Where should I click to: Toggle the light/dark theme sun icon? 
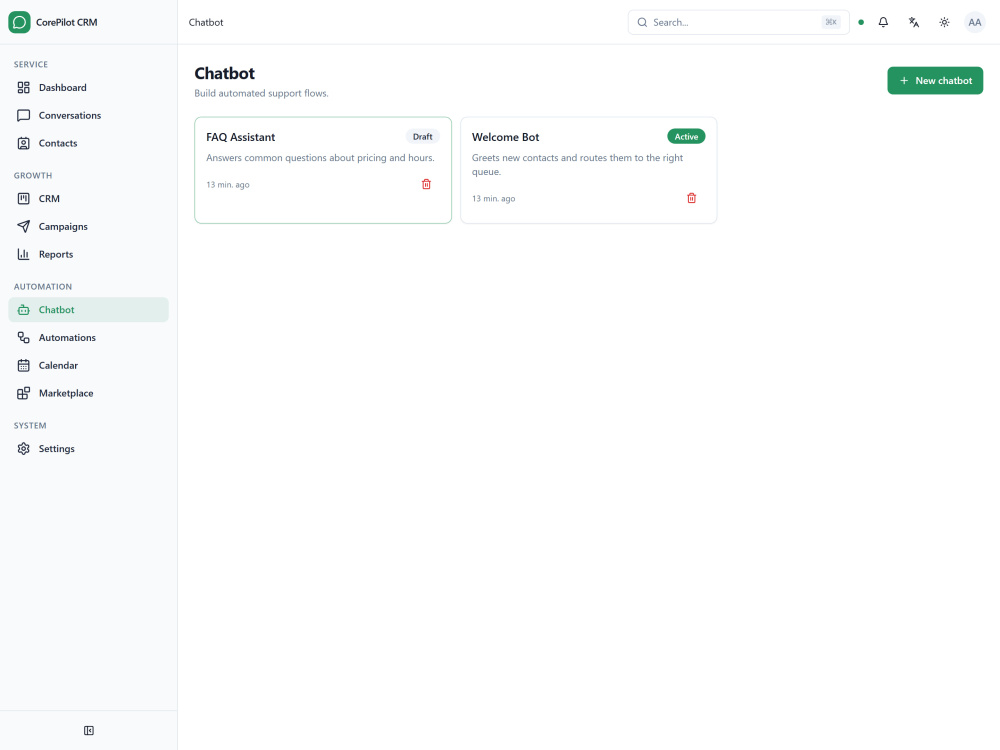tap(945, 22)
